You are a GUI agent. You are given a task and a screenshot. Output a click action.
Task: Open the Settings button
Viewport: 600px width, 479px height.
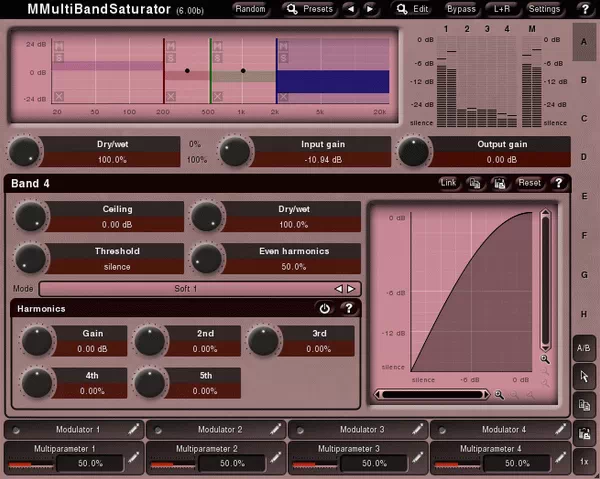[544, 9]
